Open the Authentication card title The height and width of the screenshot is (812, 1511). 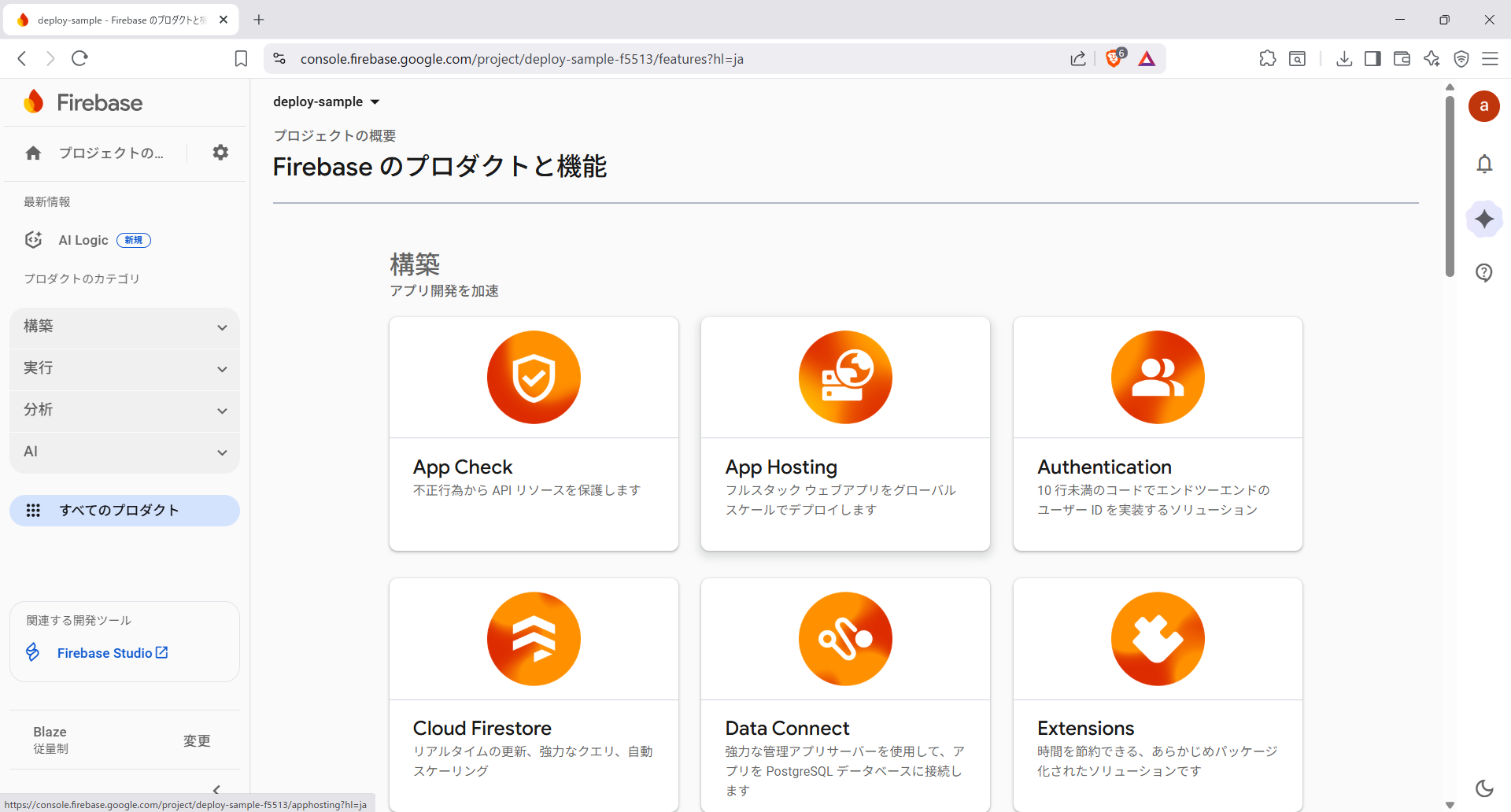[1104, 467]
